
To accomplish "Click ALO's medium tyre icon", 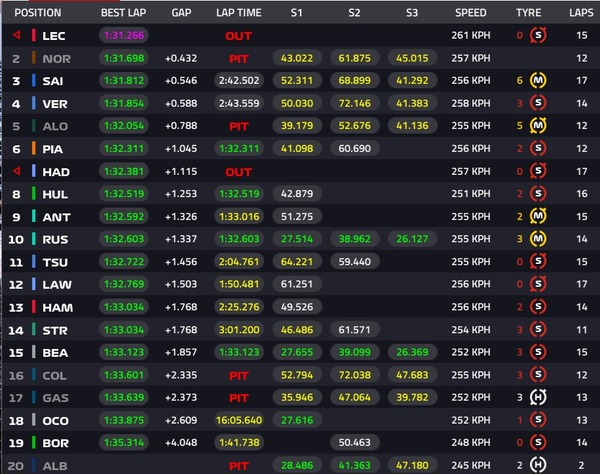I will [x=538, y=126].
